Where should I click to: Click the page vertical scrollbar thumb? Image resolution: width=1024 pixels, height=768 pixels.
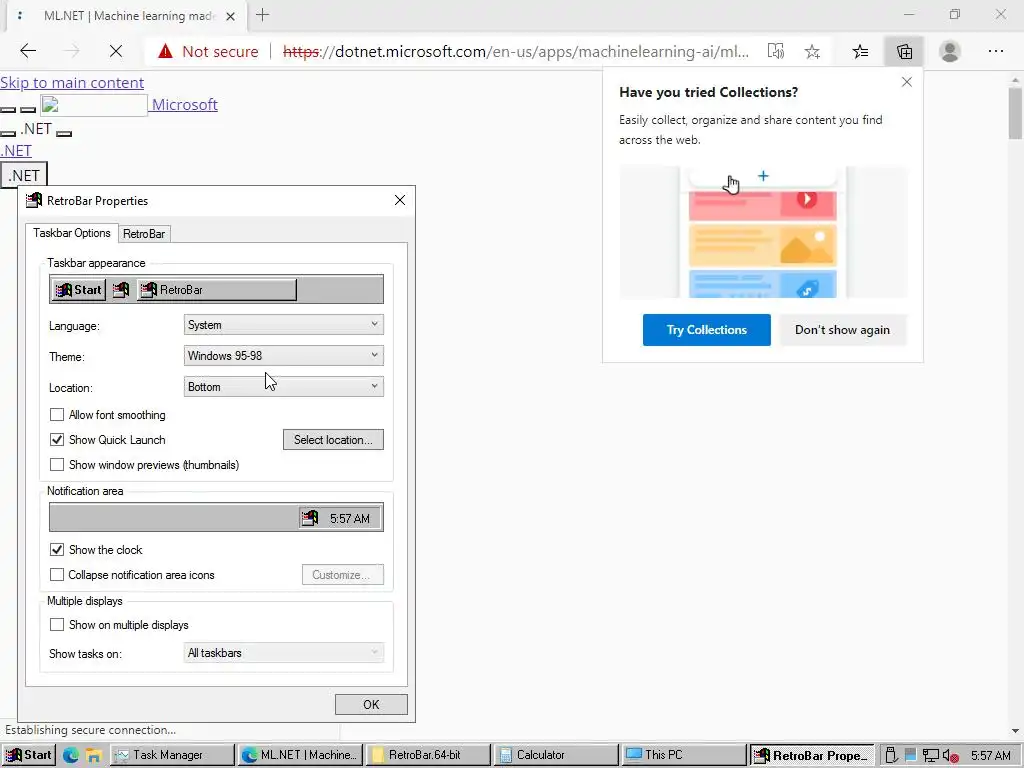(x=1015, y=114)
